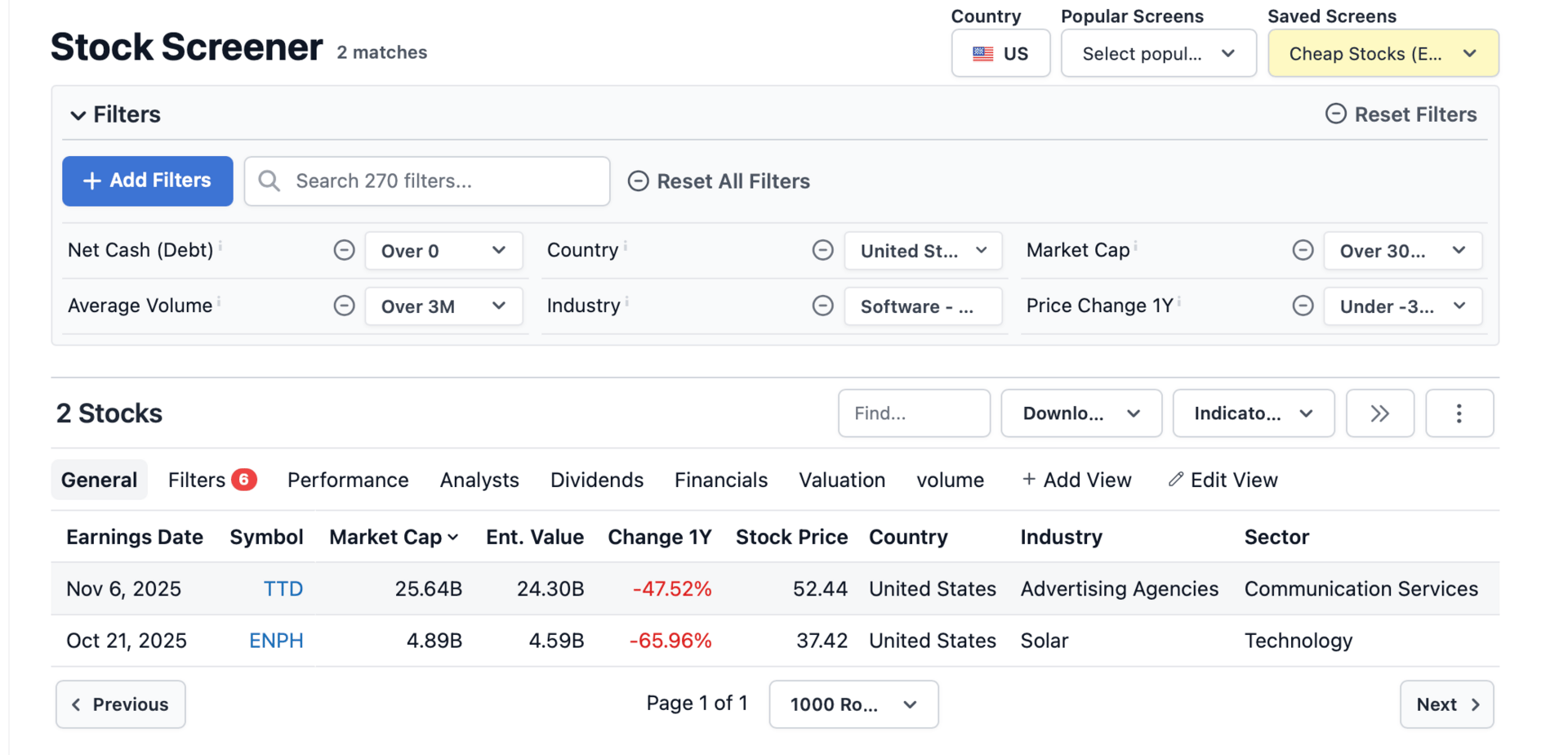Remove the Market Cap filter

1303,250
